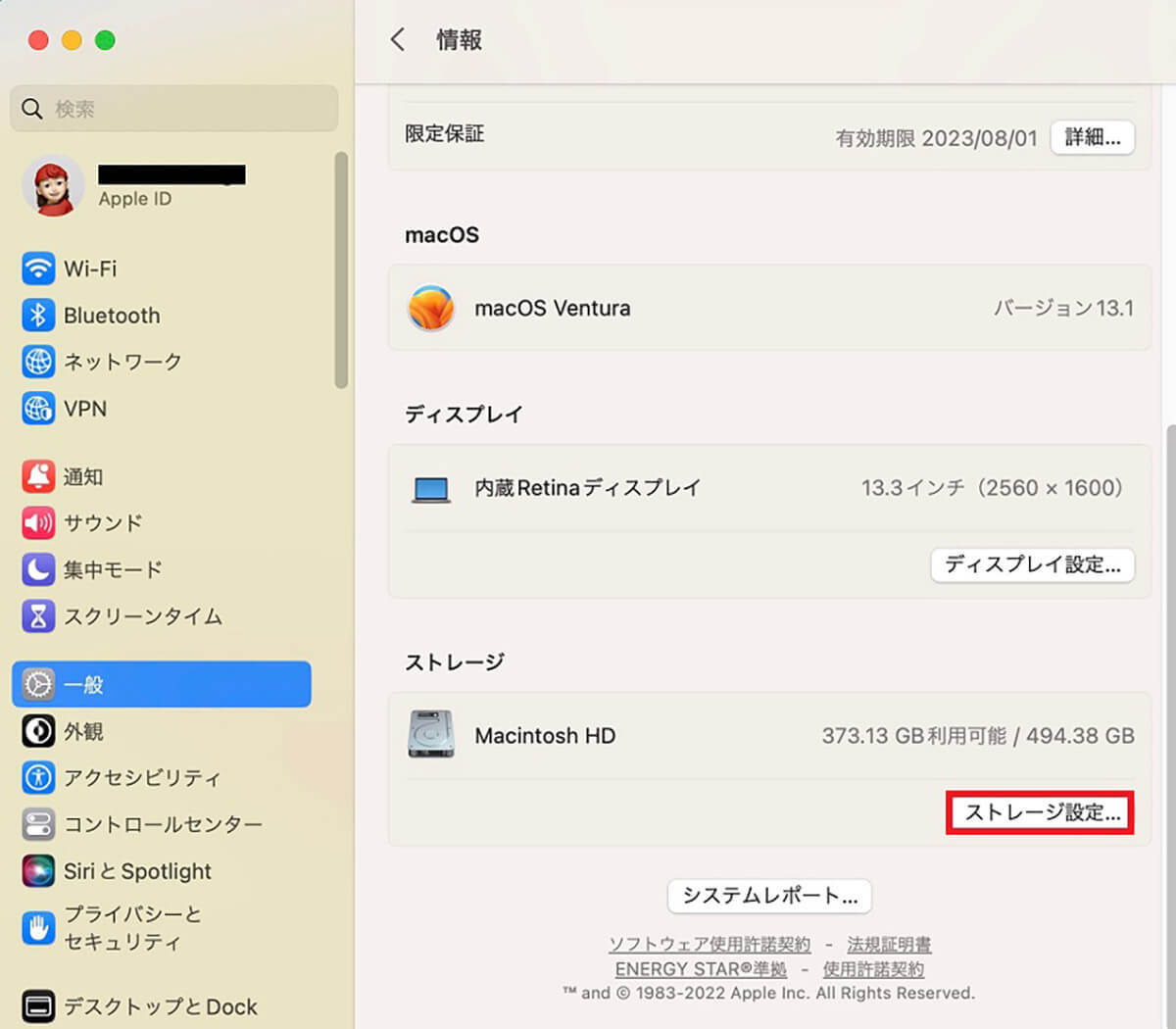1176x1029 pixels.
Task: Open ソフトウェア使用許諾契約 link
Action: tap(710, 945)
